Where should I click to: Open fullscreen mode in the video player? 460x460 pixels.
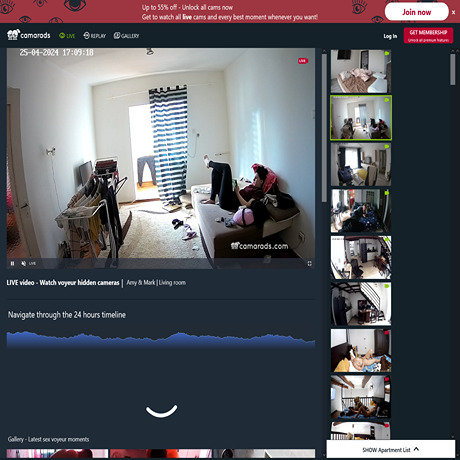point(309,263)
